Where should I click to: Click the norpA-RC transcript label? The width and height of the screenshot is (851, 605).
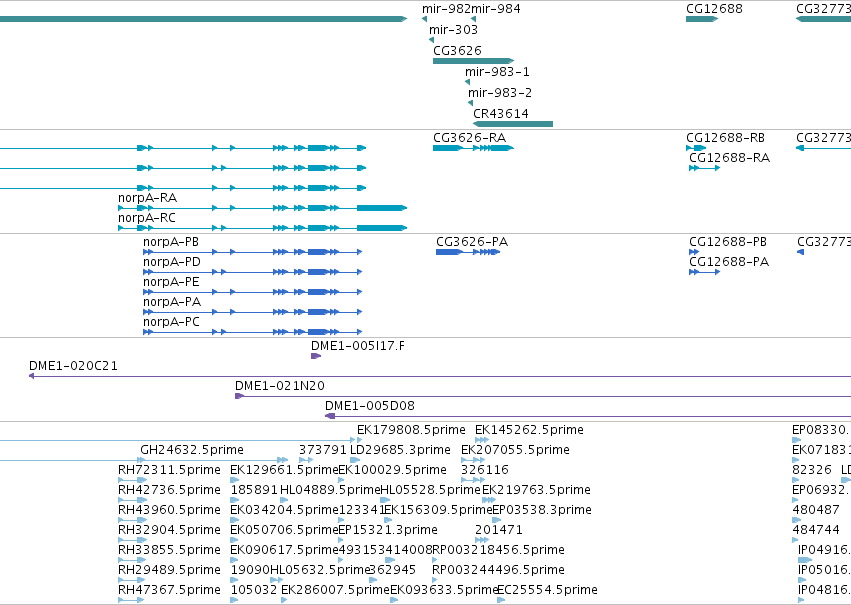(147, 218)
